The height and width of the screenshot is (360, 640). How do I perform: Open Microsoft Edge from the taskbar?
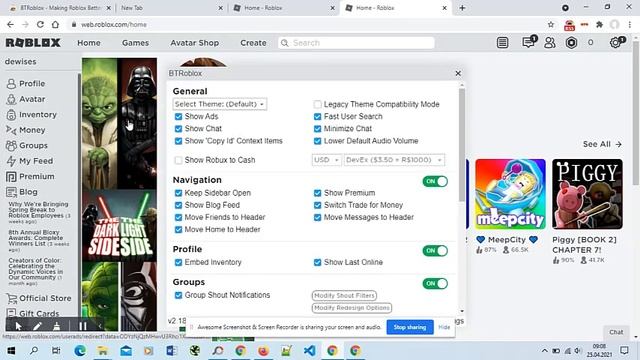(80, 350)
